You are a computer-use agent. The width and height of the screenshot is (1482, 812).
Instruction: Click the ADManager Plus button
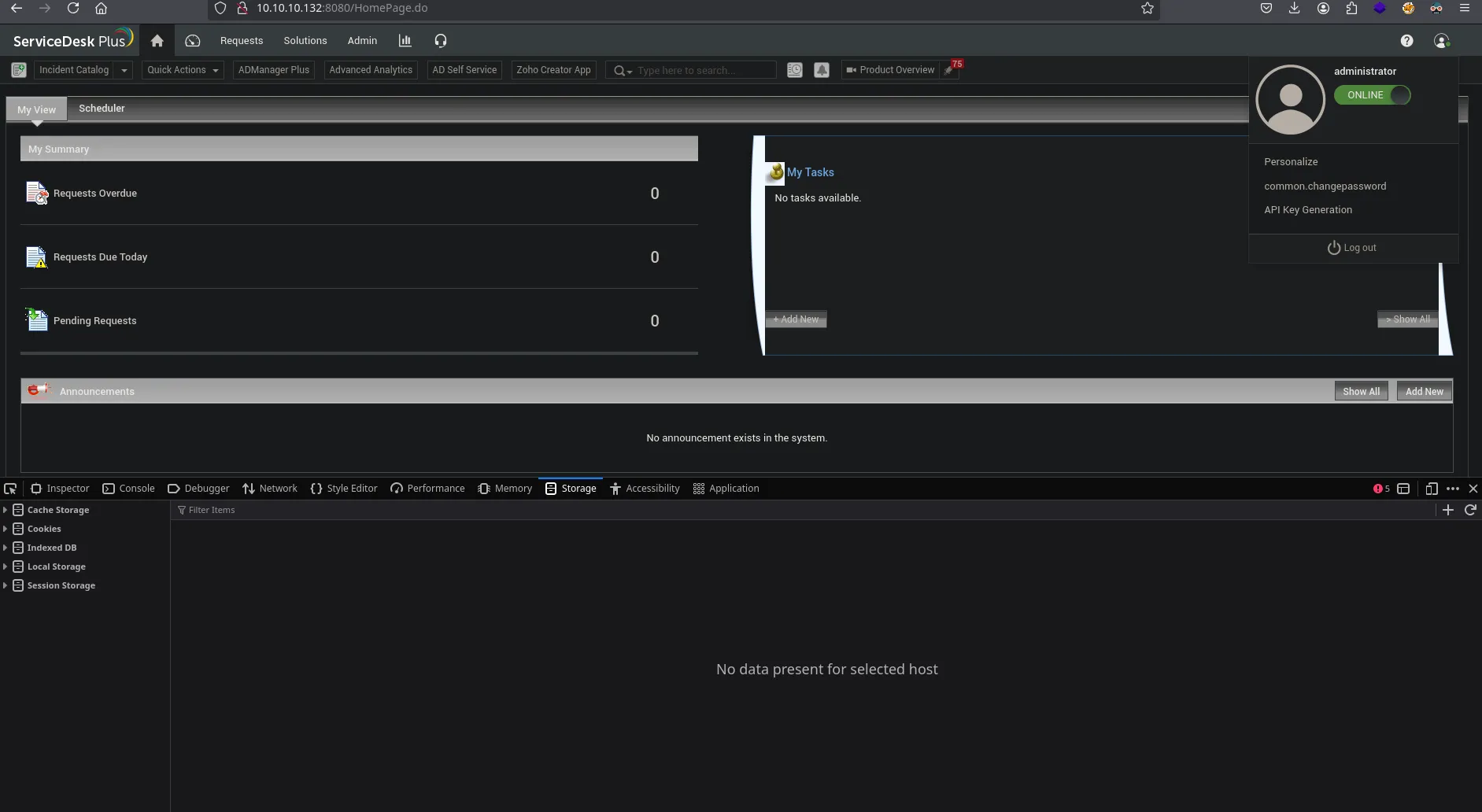pos(274,70)
